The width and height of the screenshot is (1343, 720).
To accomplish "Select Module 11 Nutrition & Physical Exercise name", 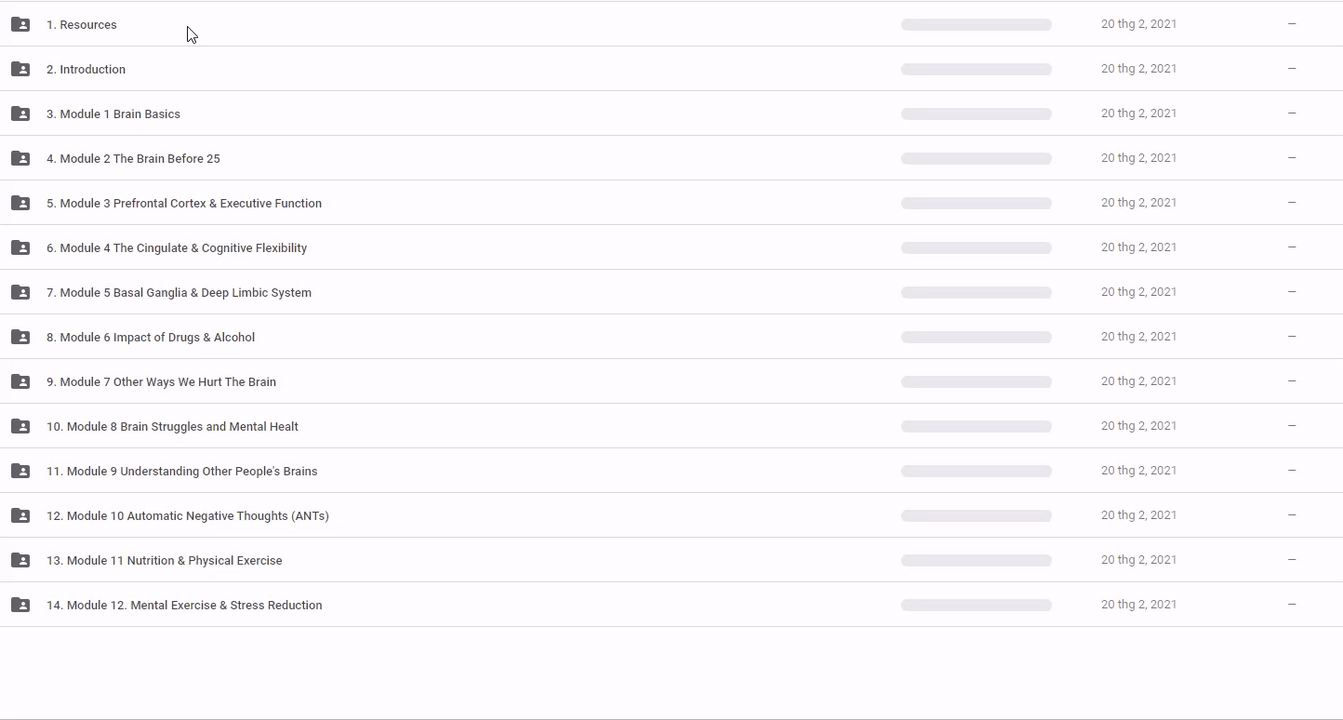I will click(x=164, y=561).
